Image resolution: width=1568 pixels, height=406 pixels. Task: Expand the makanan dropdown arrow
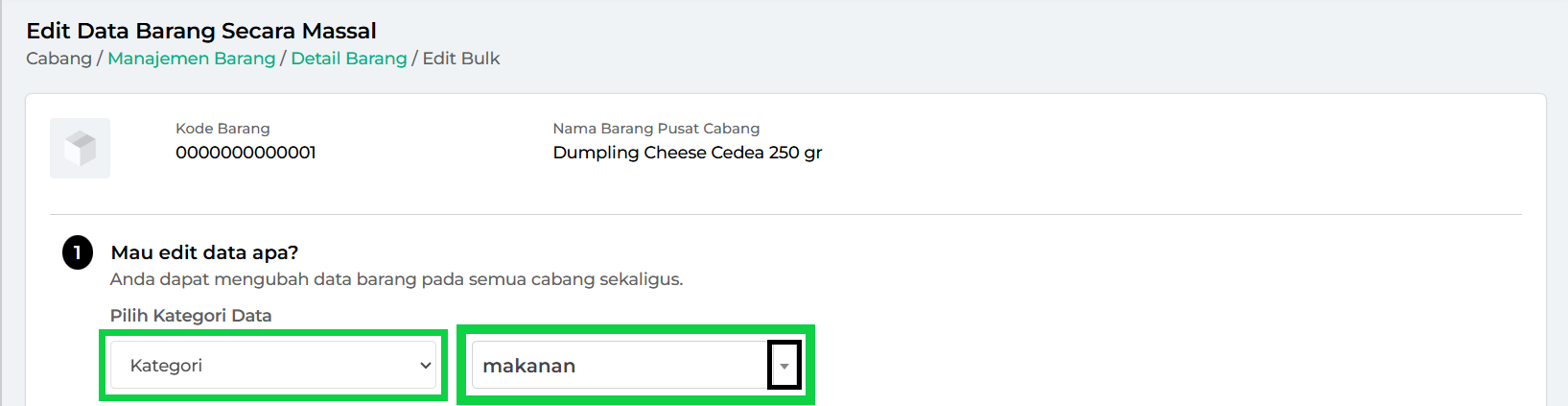pos(784,366)
